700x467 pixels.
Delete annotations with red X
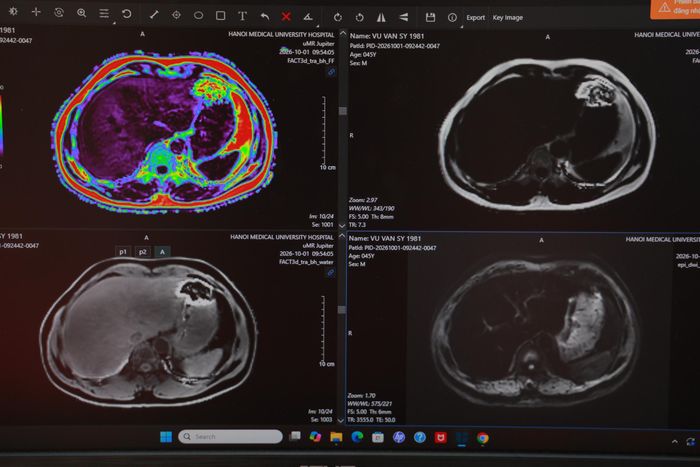286,17
